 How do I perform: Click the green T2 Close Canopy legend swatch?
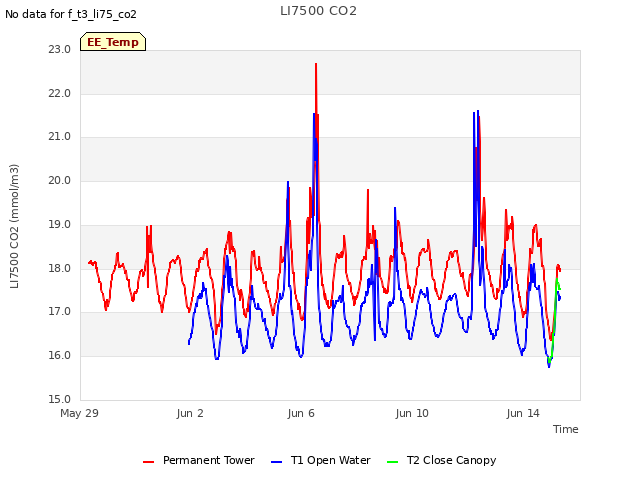point(392,462)
